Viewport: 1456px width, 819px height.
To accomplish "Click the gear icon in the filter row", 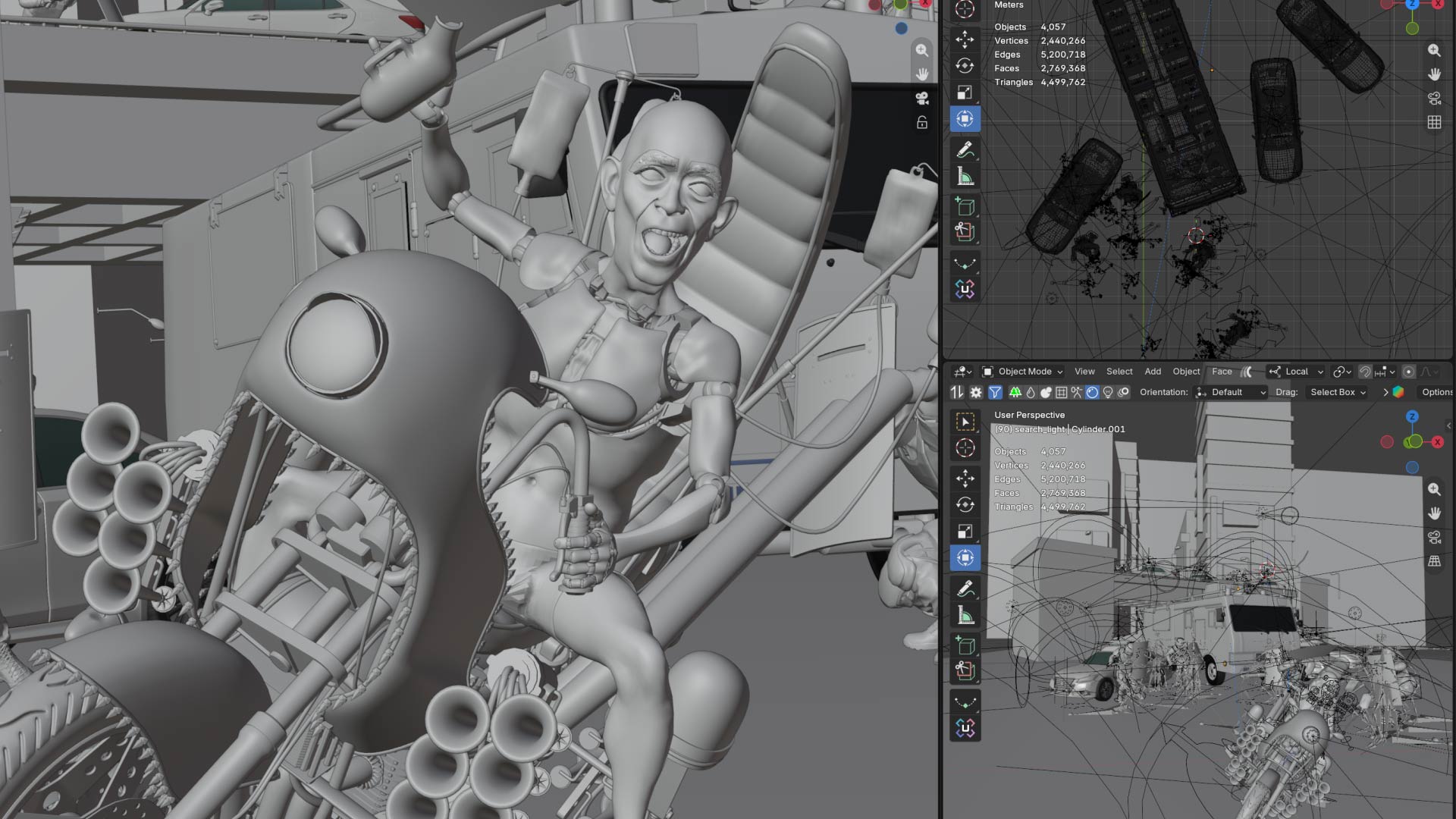I will pos(976,392).
